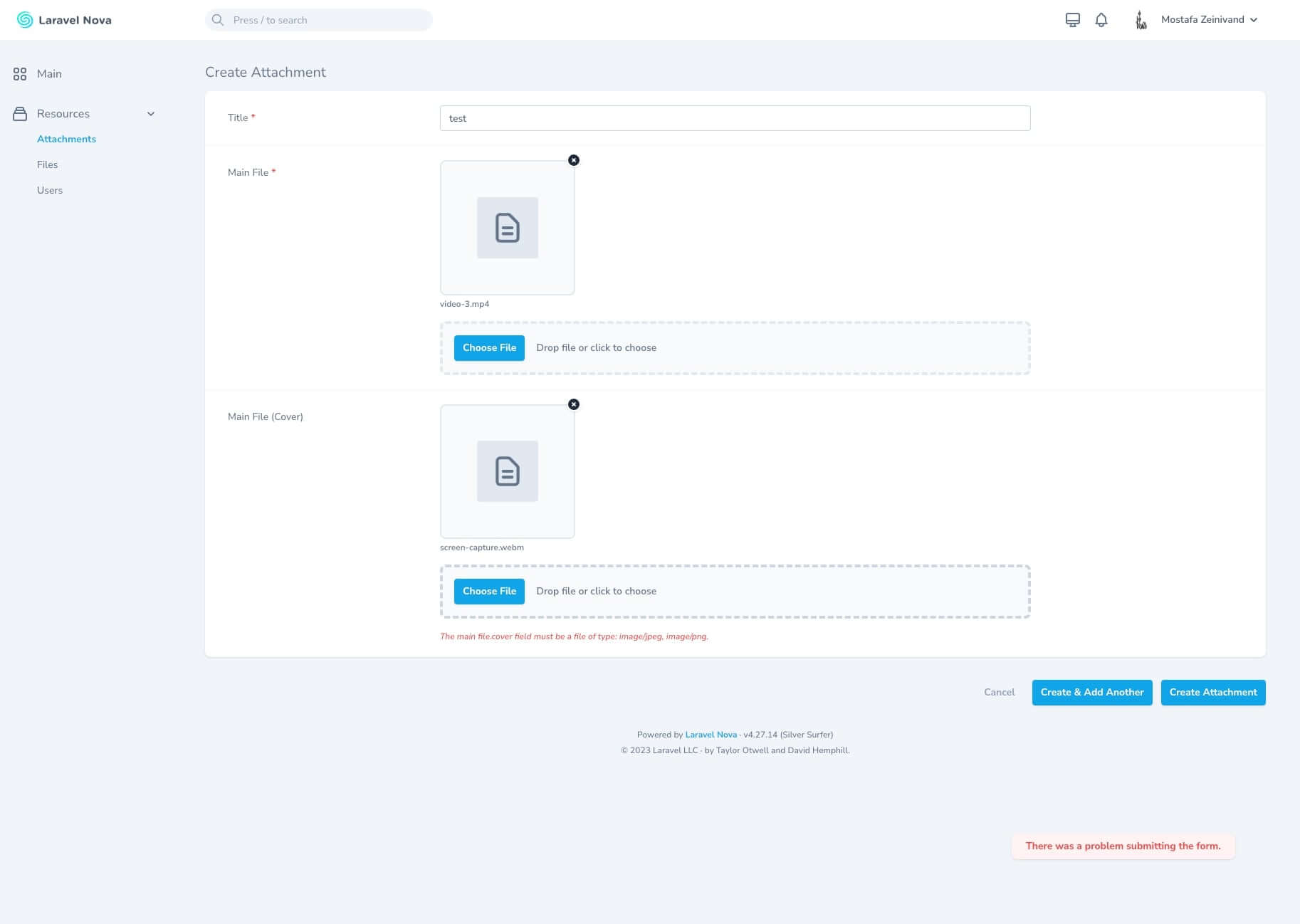
Task: Open the screen/monitor icon in the header
Action: (1072, 19)
